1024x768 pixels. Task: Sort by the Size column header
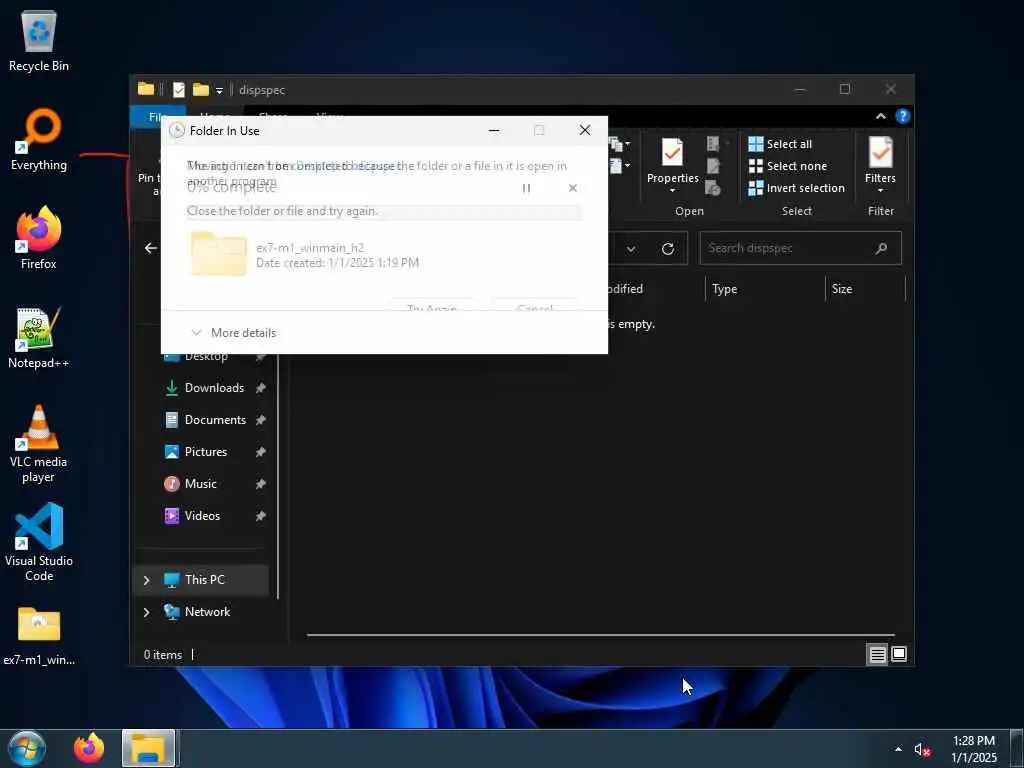866,289
